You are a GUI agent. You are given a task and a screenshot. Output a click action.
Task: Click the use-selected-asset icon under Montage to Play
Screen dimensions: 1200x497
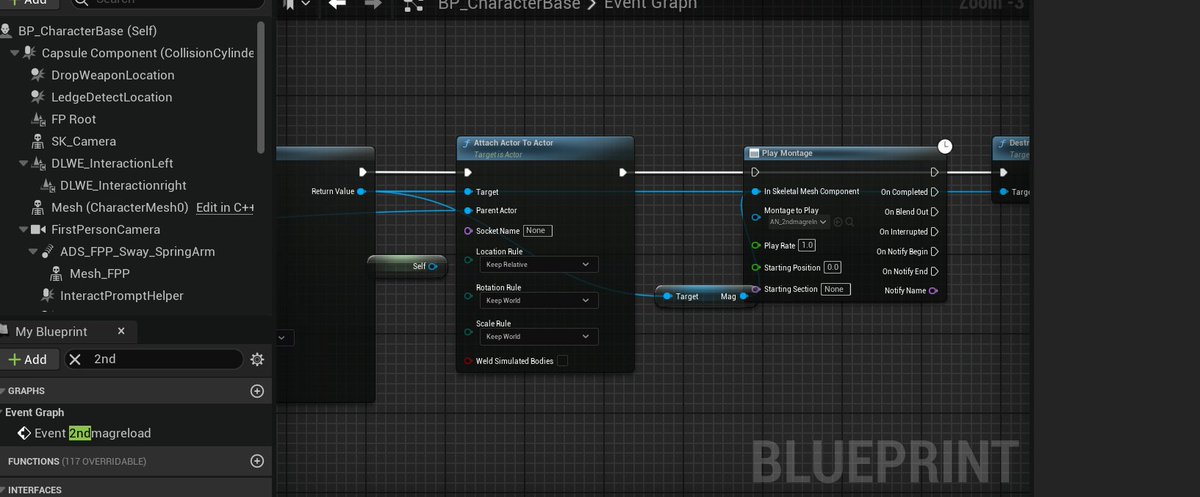pyautogui.click(x=837, y=222)
